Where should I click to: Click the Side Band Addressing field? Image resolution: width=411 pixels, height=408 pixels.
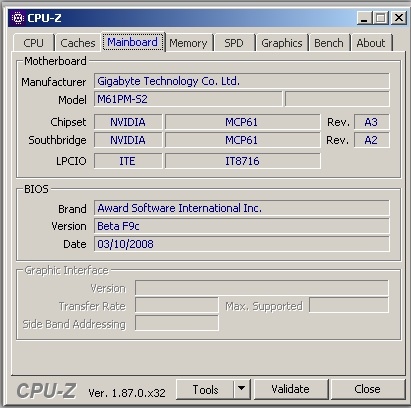click(x=177, y=323)
